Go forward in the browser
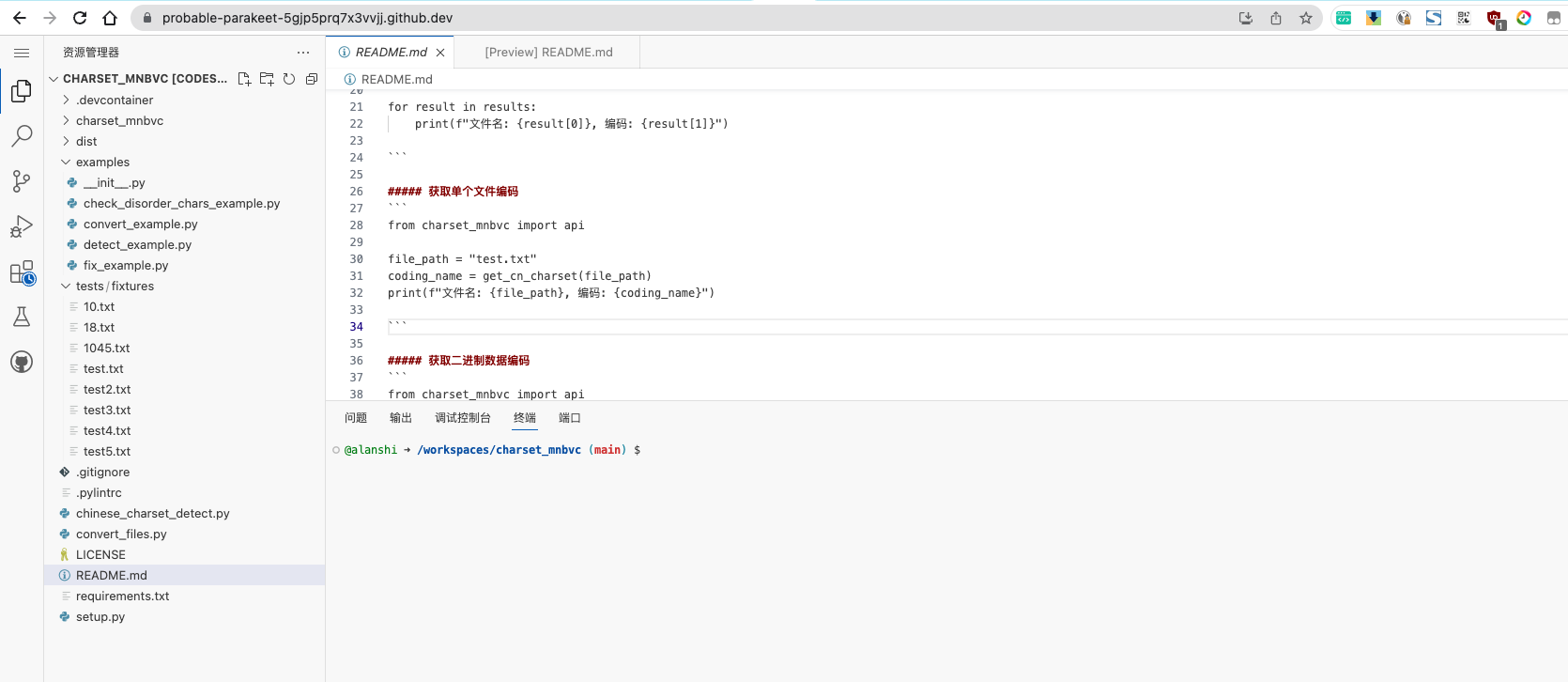The height and width of the screenshot is (682, 1568). [50, 18]
